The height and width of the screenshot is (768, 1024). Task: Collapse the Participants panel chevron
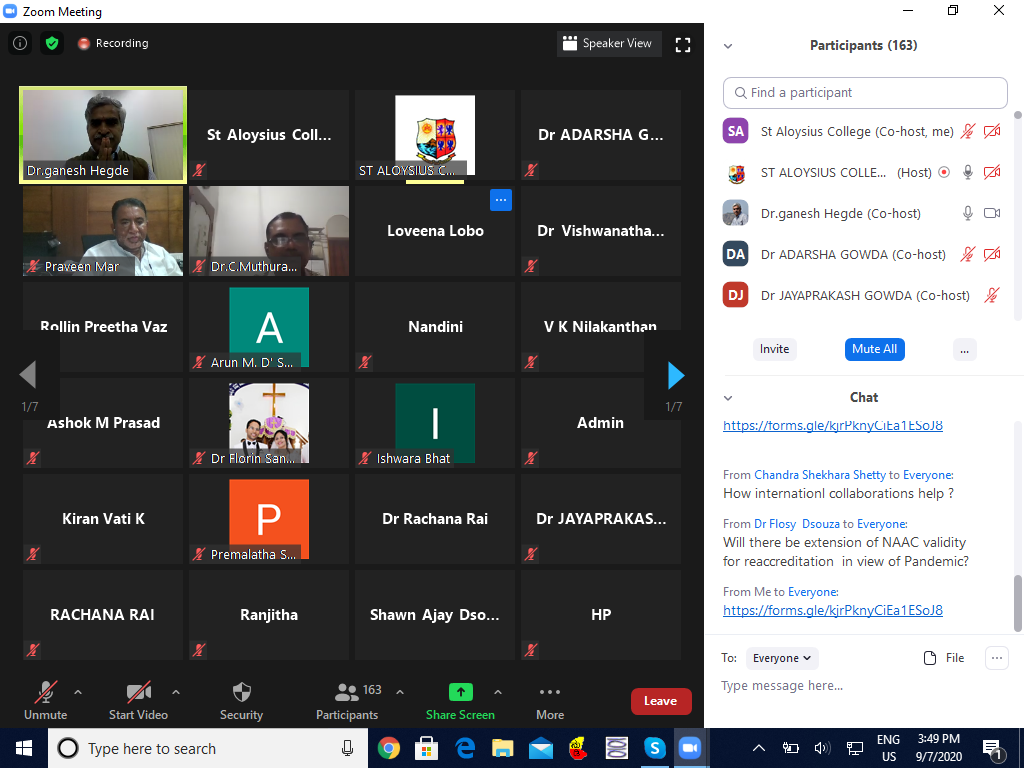point(728,46)
